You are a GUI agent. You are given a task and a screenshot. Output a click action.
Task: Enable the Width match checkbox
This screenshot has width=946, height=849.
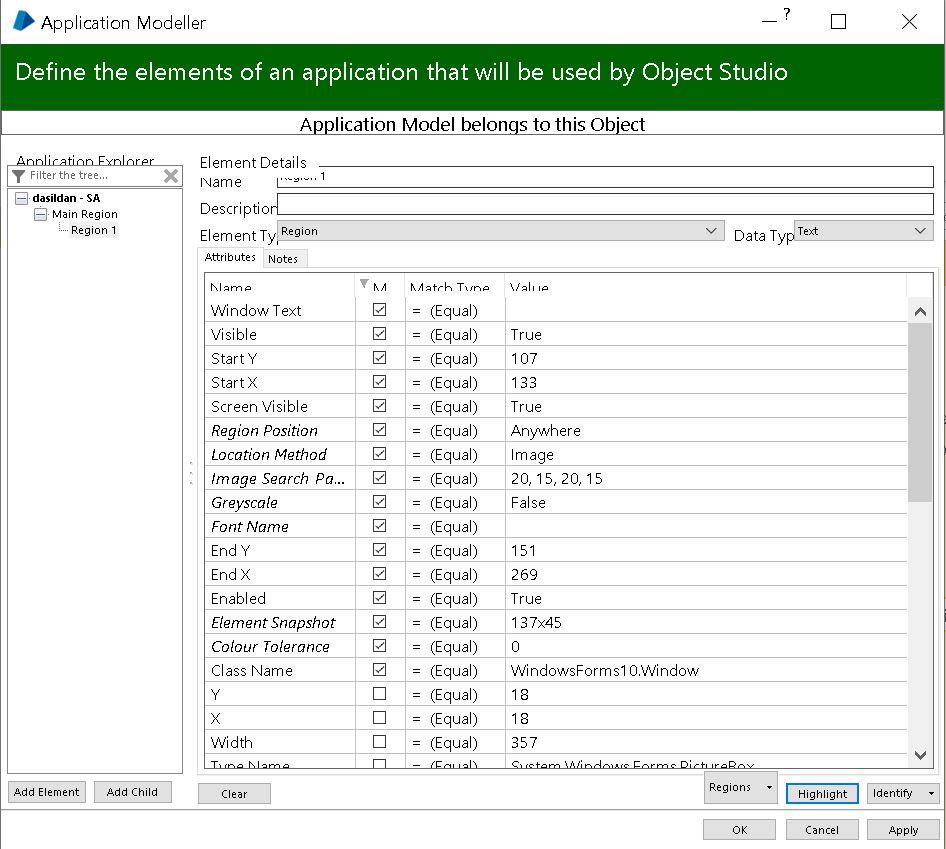(x=379, y=742)
